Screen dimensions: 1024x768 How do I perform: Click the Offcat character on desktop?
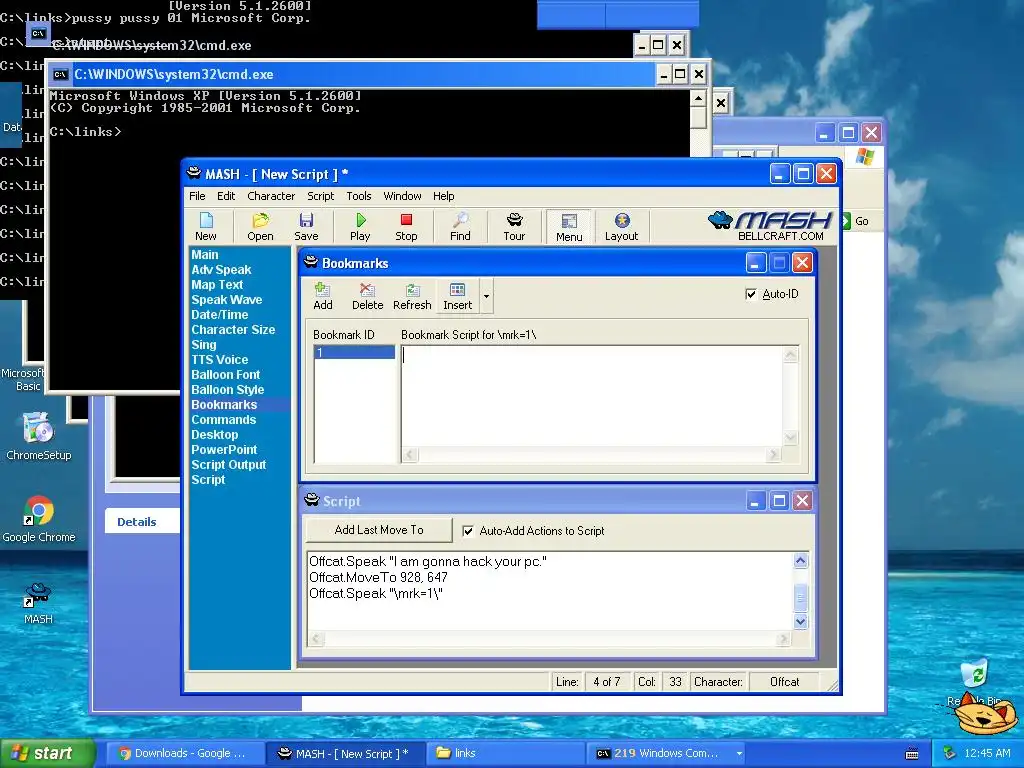pyautogui.click(x=983, y=712)
